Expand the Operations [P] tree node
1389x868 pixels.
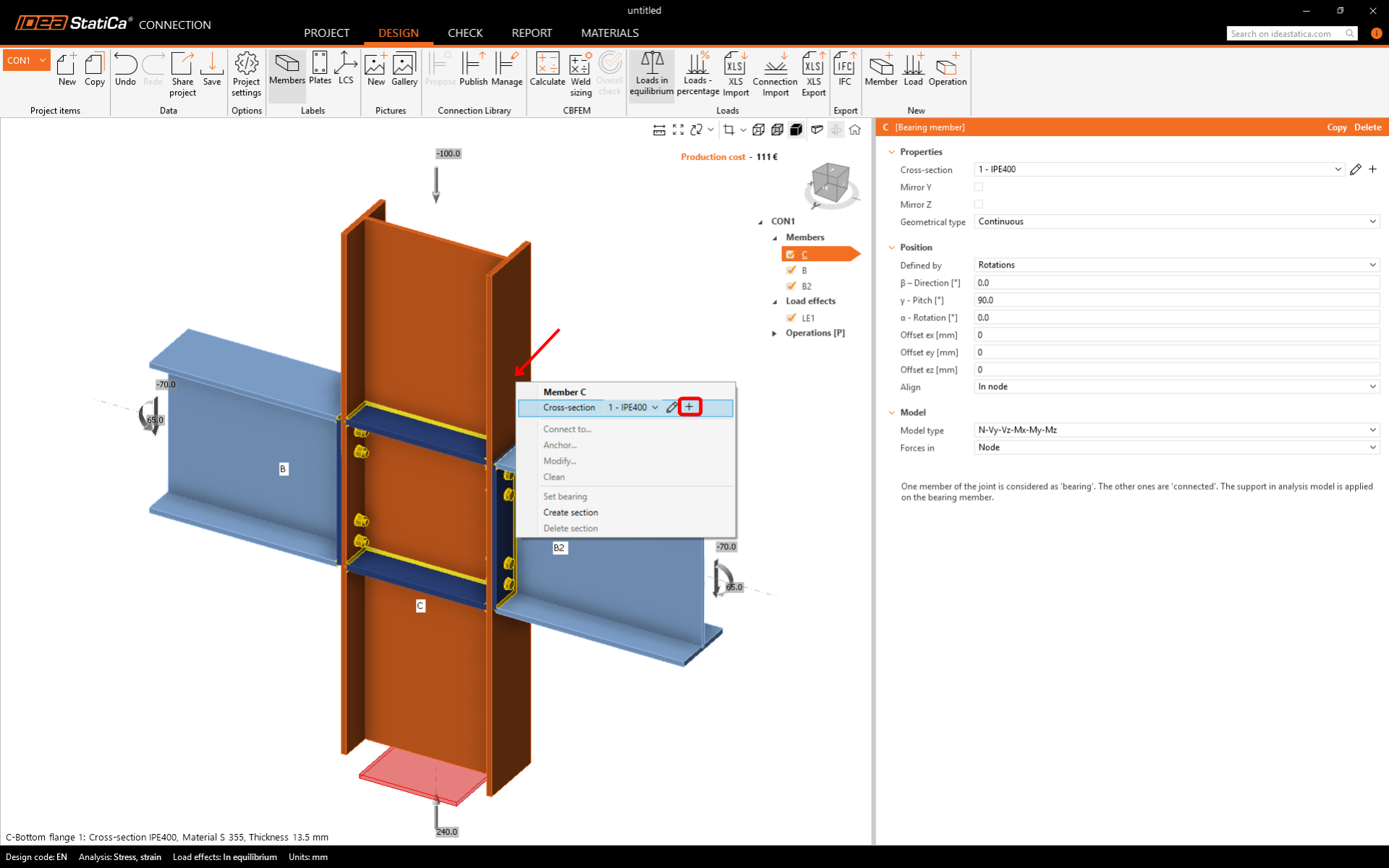[x=775, y=333]
